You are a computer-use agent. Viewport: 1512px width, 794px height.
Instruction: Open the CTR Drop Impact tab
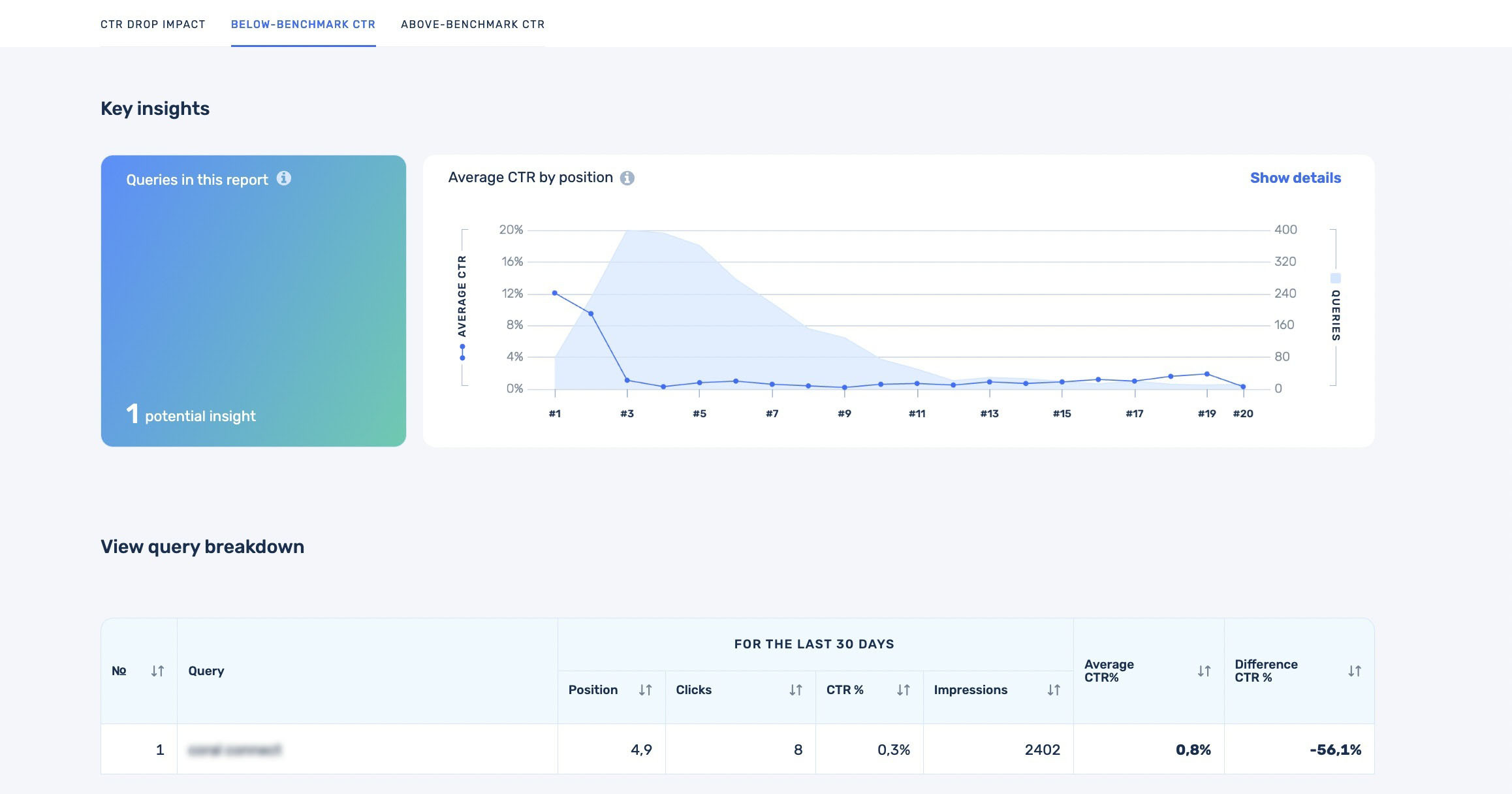tap(153, 24)
